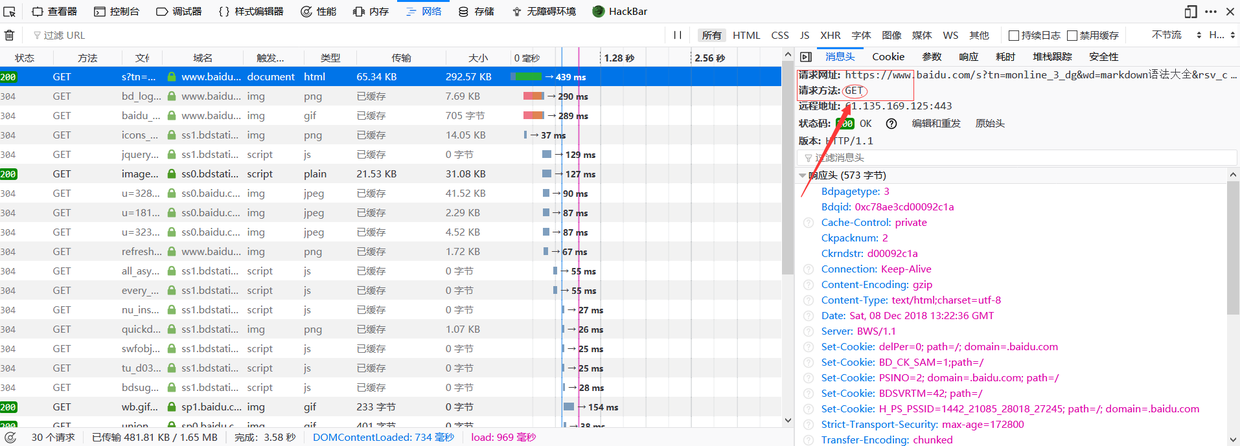Click the 439 ms waterfall bar
Image resolution: width=1240 pixels, height=446 pixels.
tap(525, 76)
